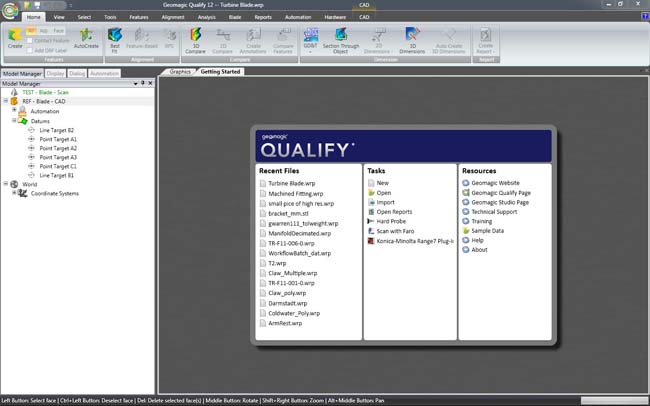650x406 pixels.
Task: Click the Hard Probe task icon
Action: click(371, 221)
